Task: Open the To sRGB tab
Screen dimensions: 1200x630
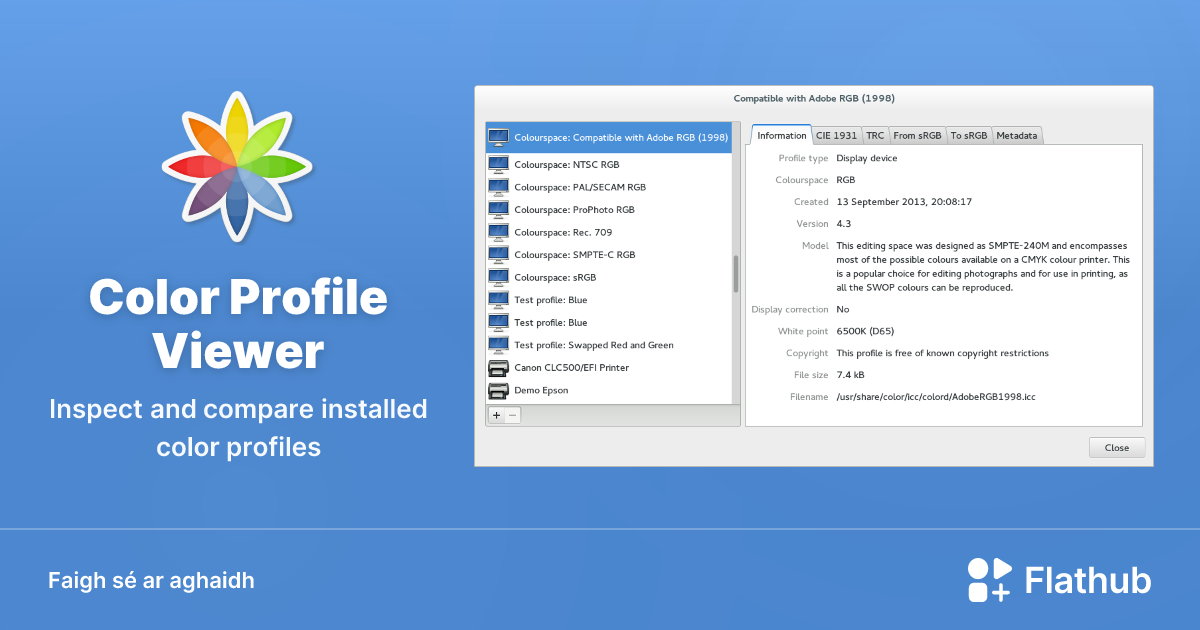Action: coord(968,135)
